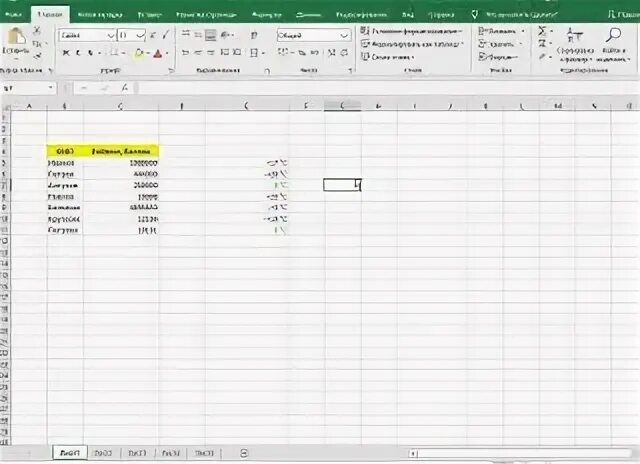Decrease font size with the smaller A icon

(x=166, y=35)
